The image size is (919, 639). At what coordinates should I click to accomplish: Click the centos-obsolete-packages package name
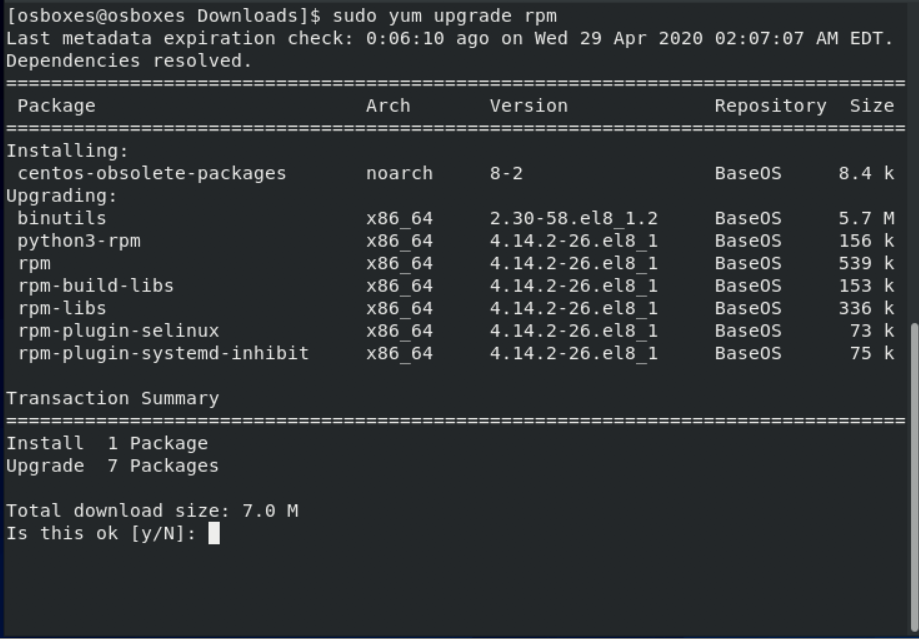pyautogui.click(x=151, y=173)
